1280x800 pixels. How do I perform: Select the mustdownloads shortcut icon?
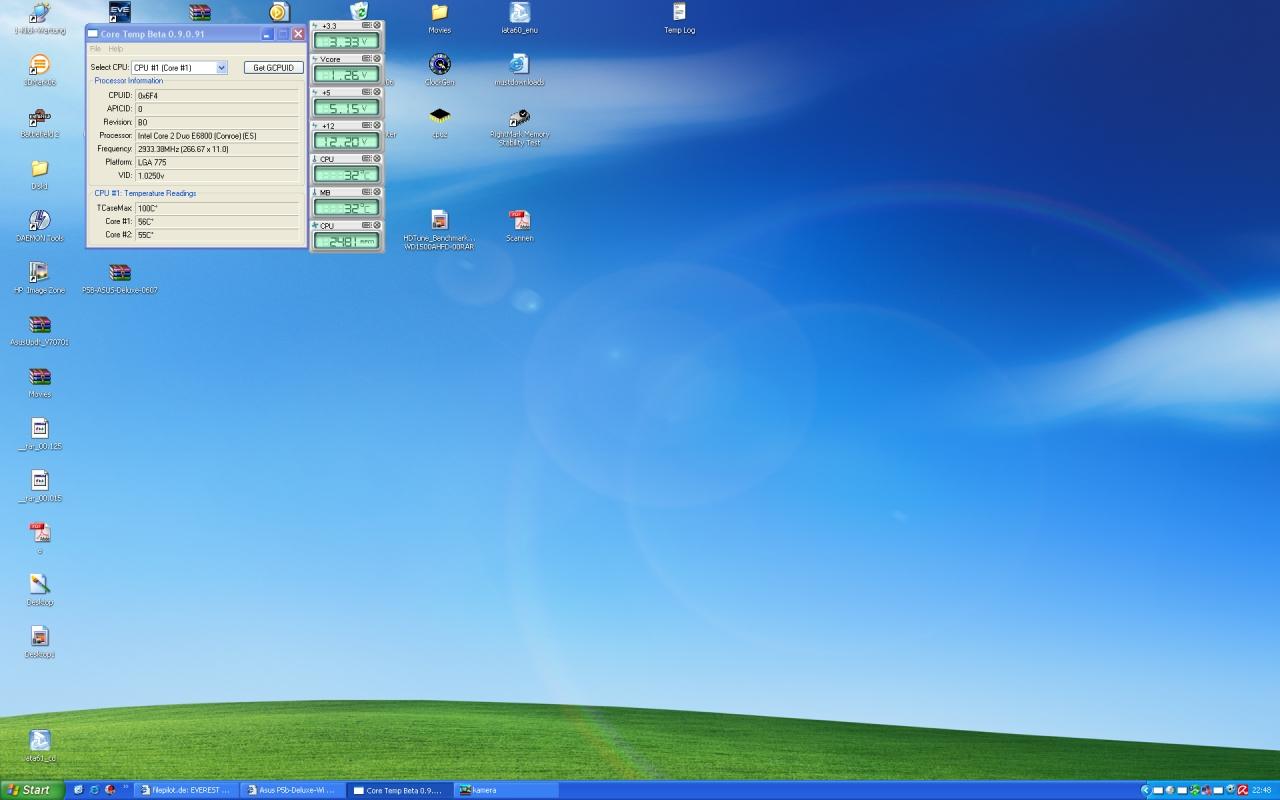(520, 70)
